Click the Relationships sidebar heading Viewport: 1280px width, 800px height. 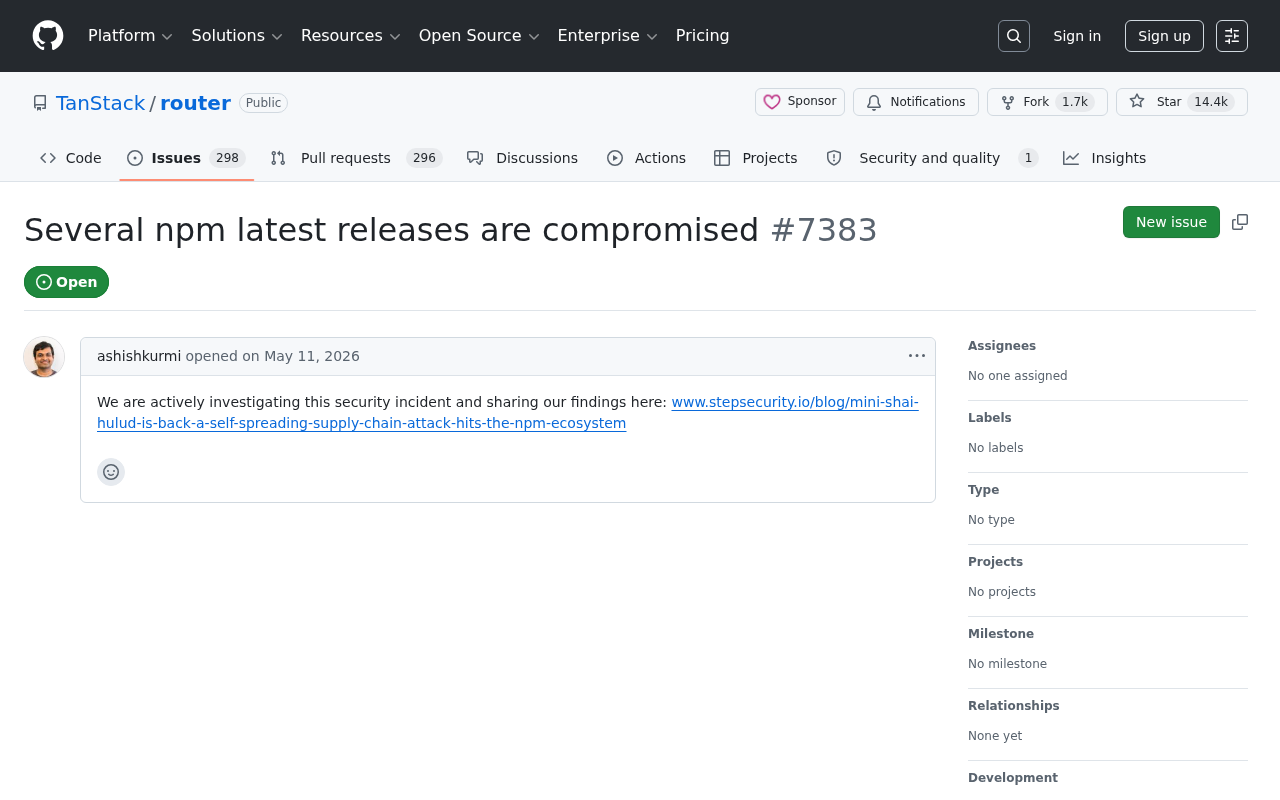[x=1014, y=706]
